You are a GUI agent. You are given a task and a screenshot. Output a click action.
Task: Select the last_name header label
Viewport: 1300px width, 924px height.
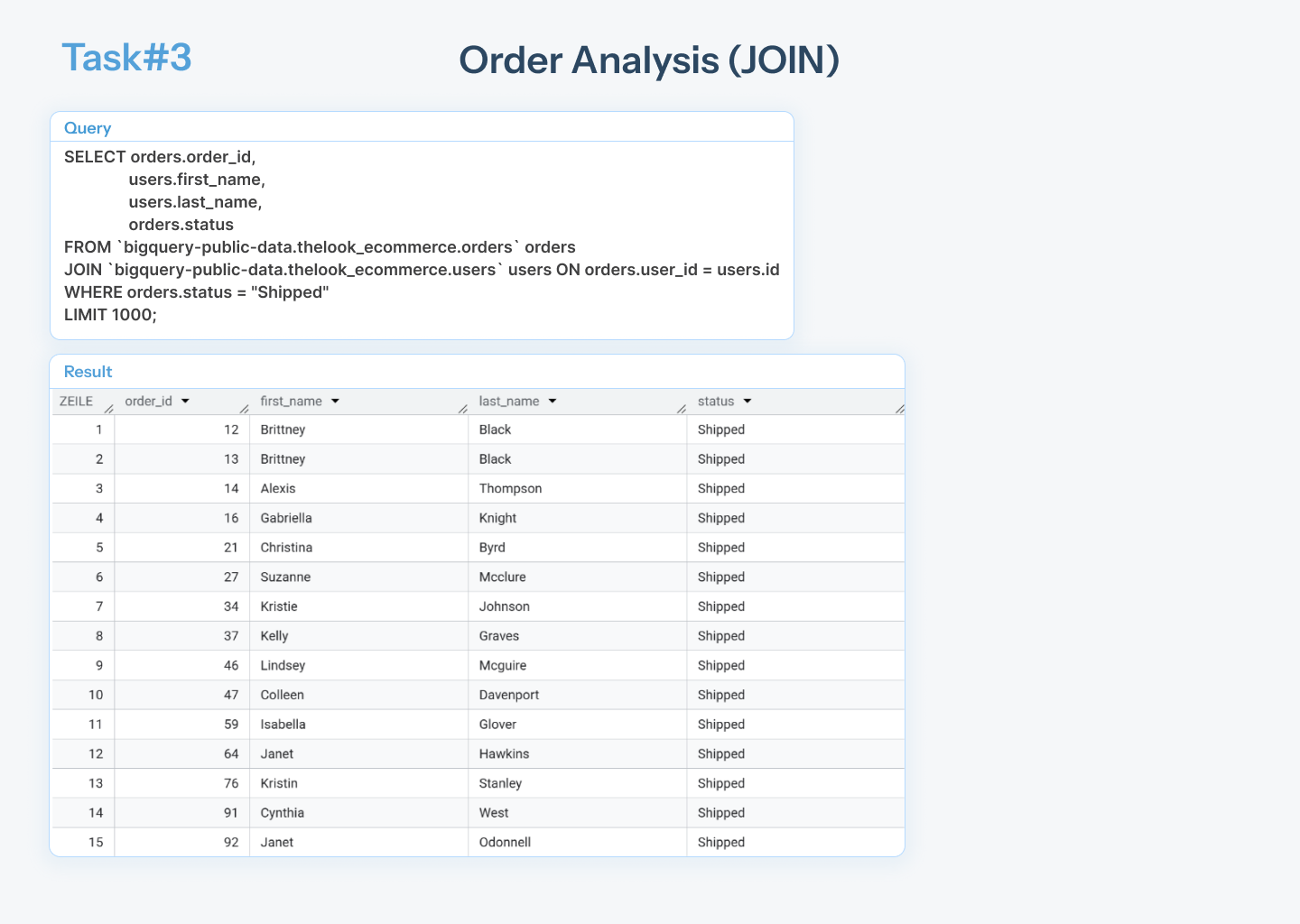pyautogui.click(x=509, y=402)
